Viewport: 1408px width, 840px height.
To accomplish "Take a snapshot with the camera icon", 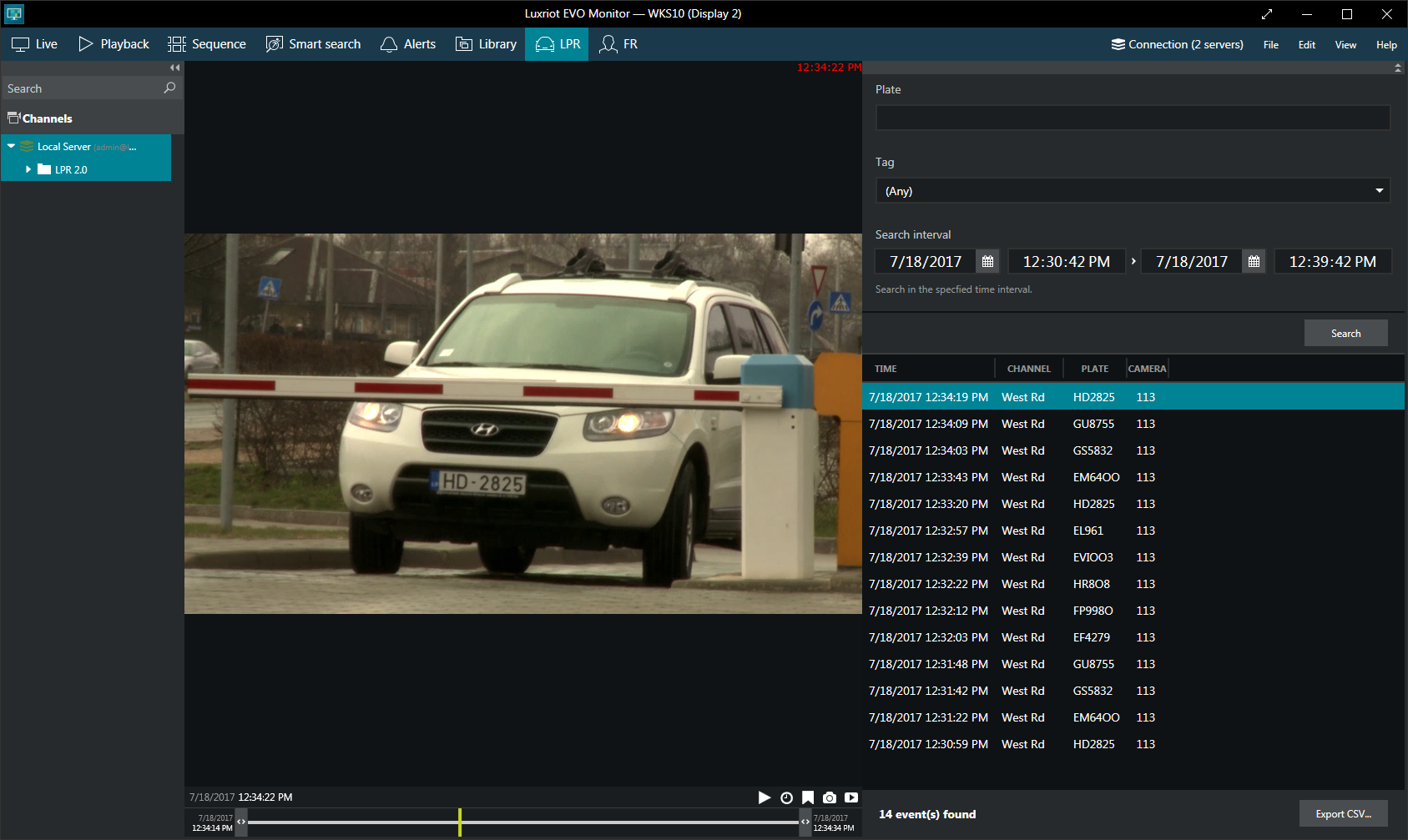I will click(x=830, y=797).
